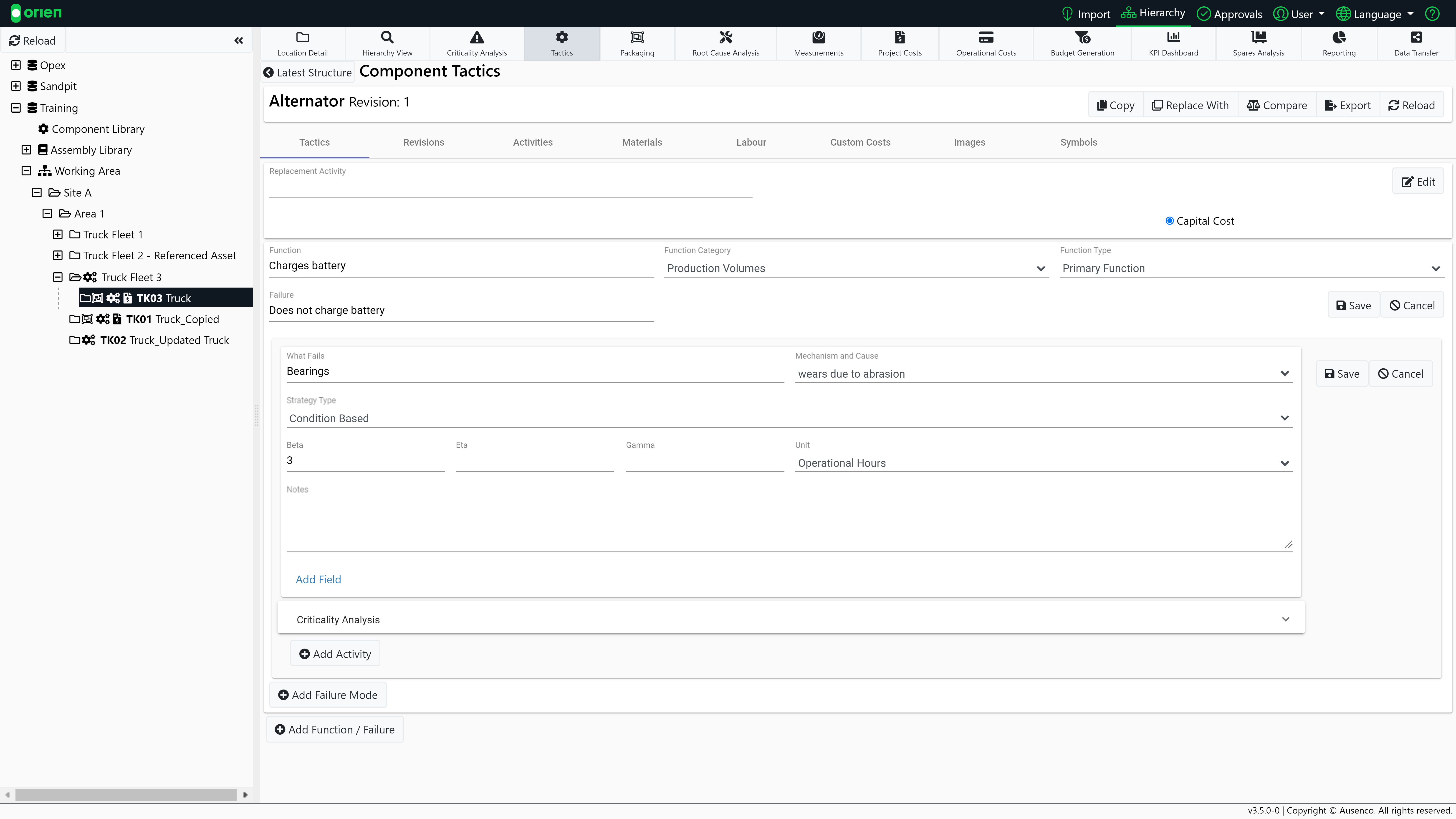Select Opex database tree item
This screenshot has width=1456, height=819.
point(46,65)
